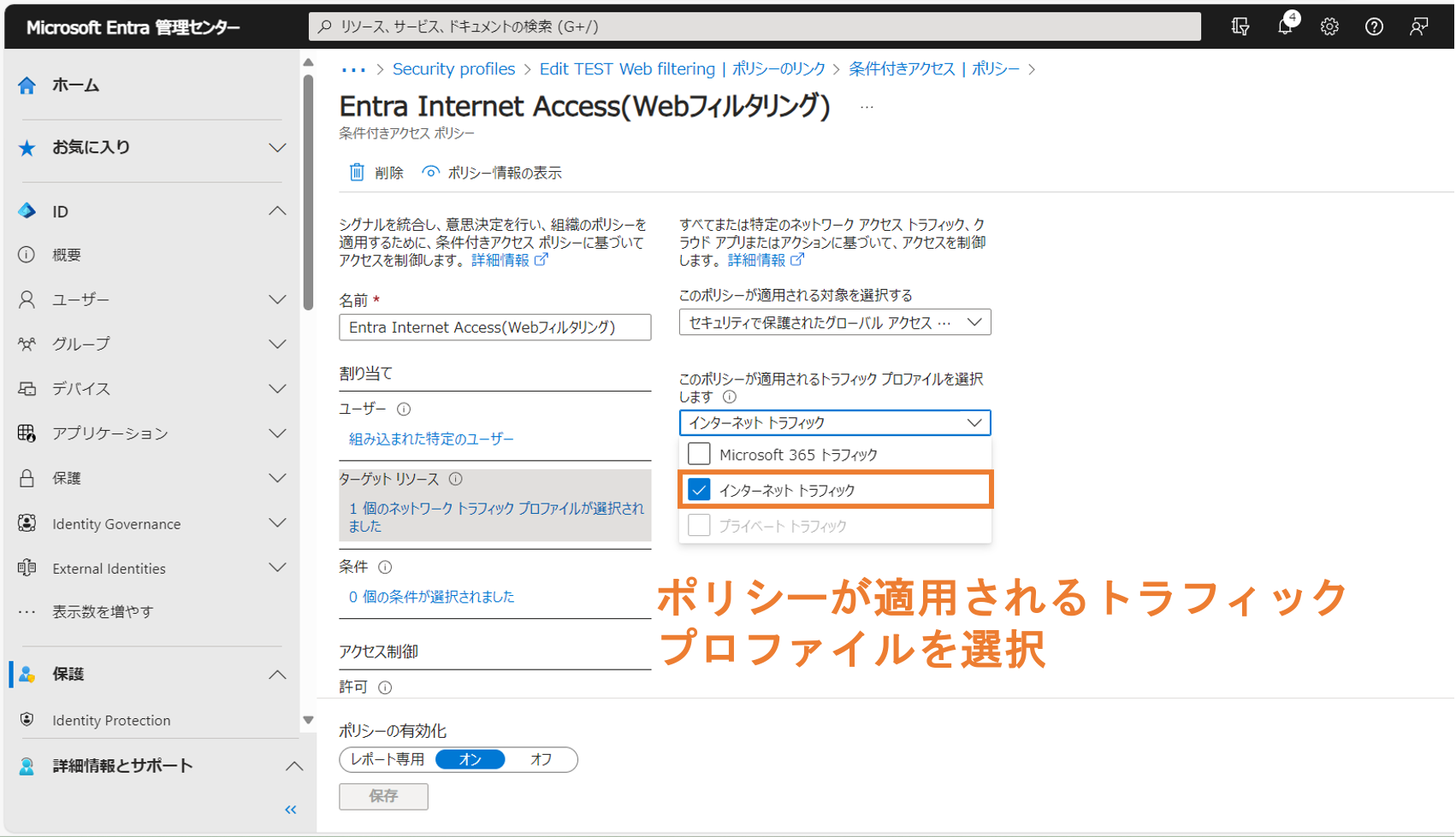Click the 保護 lock icon
The height and width of the screenshot is (837, 1456).
click(x=27, y=478)
